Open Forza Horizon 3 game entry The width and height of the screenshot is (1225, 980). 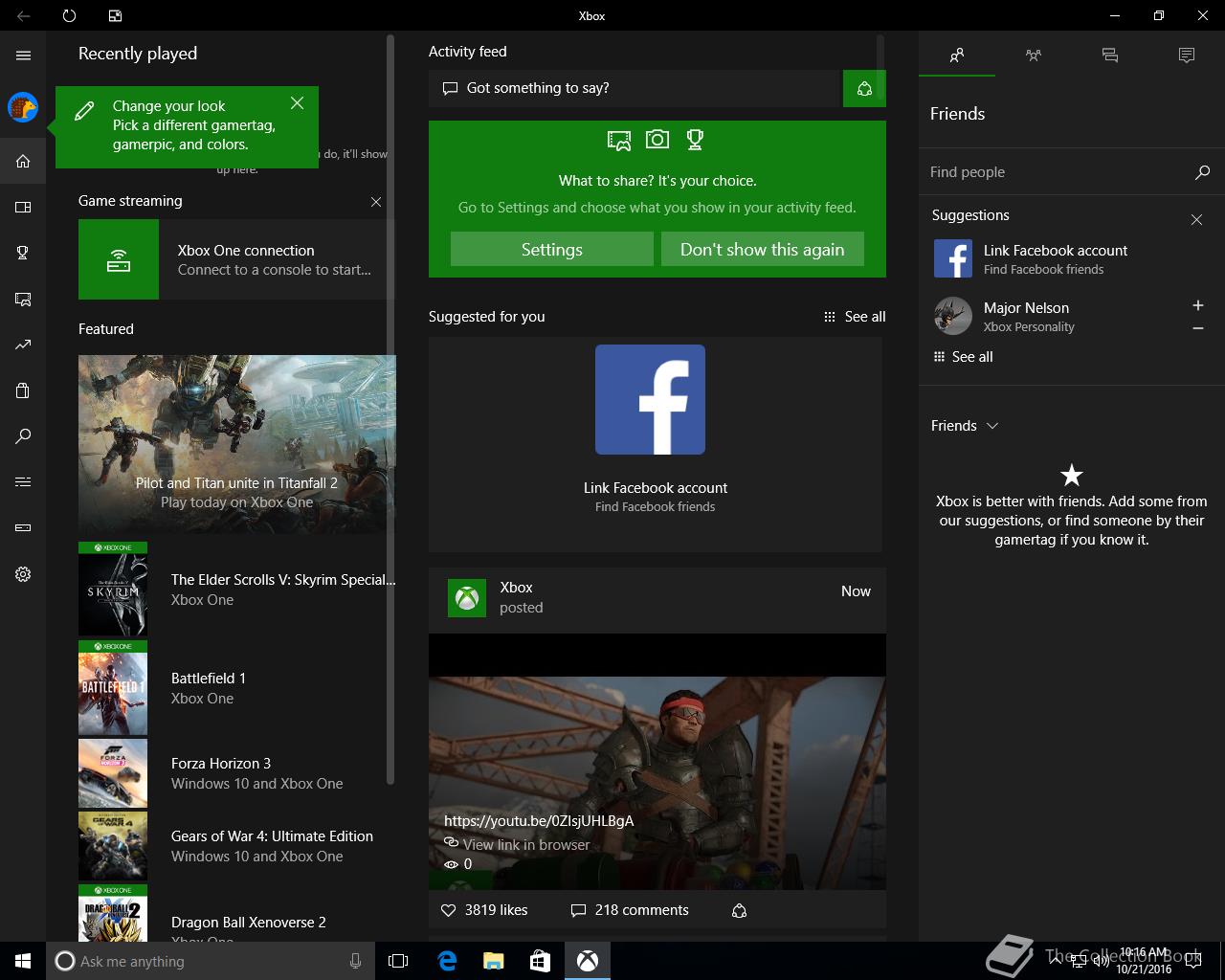click(236, 773)
